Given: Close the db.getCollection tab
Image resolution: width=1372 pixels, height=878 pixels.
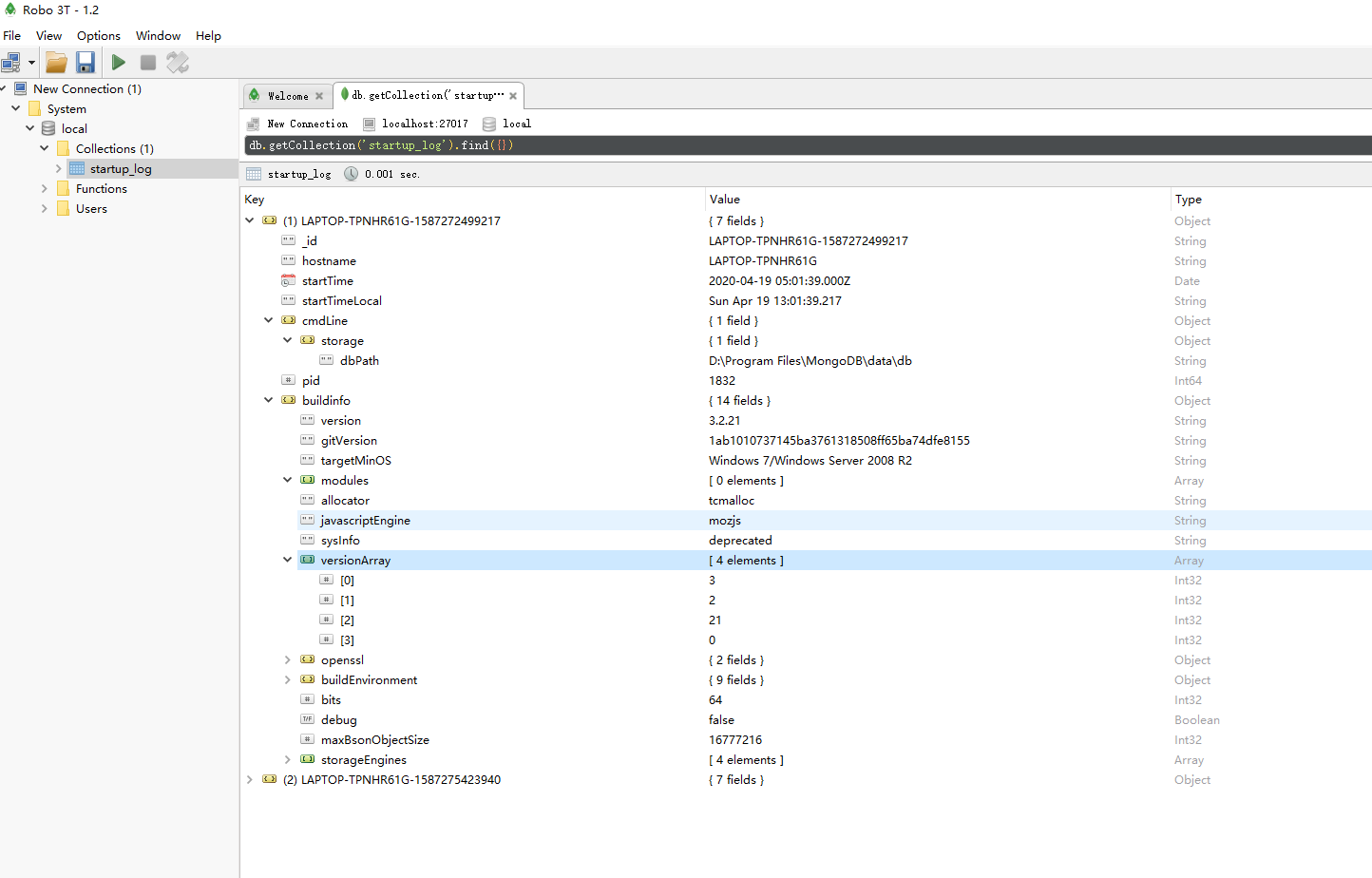Looking at the screenshot, I should coord(513,96).
